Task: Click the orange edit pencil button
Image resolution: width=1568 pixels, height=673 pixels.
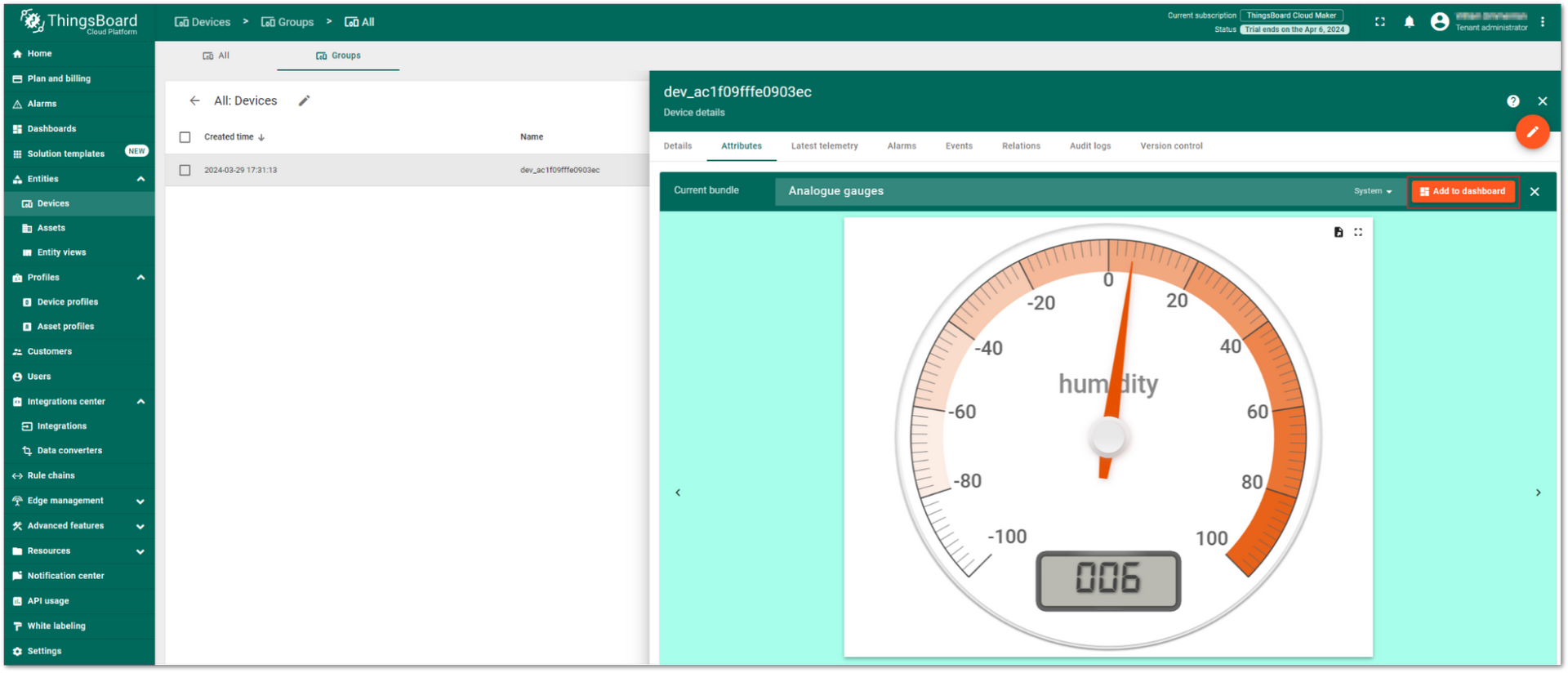Action: tap(1532, 131)
